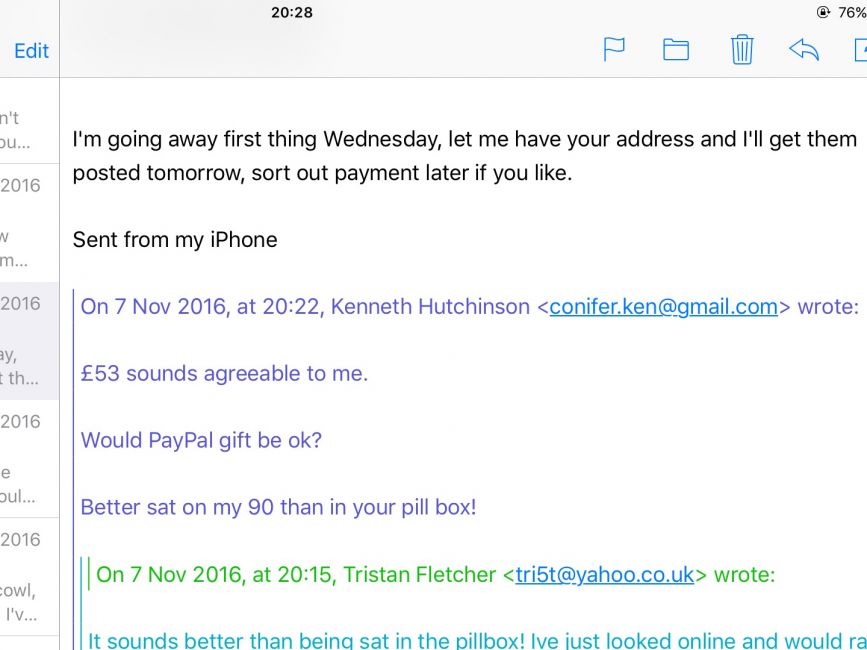Tap the 20:28 clock in status bar
This screenshot has height=650, width=867.
(x=292, y=12)
